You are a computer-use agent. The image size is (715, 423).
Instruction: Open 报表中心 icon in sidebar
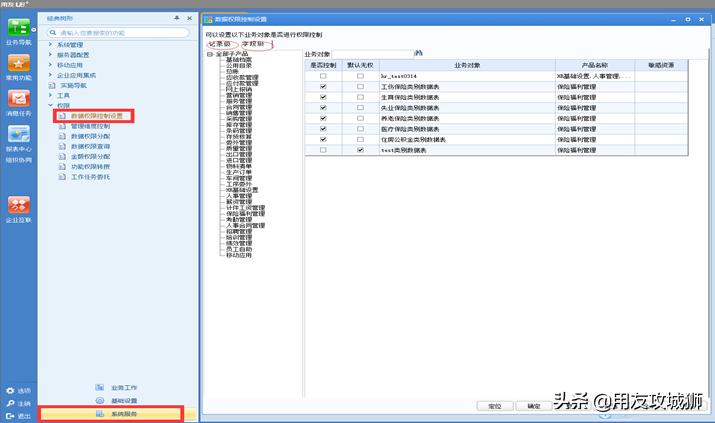[x=18, y=134]
